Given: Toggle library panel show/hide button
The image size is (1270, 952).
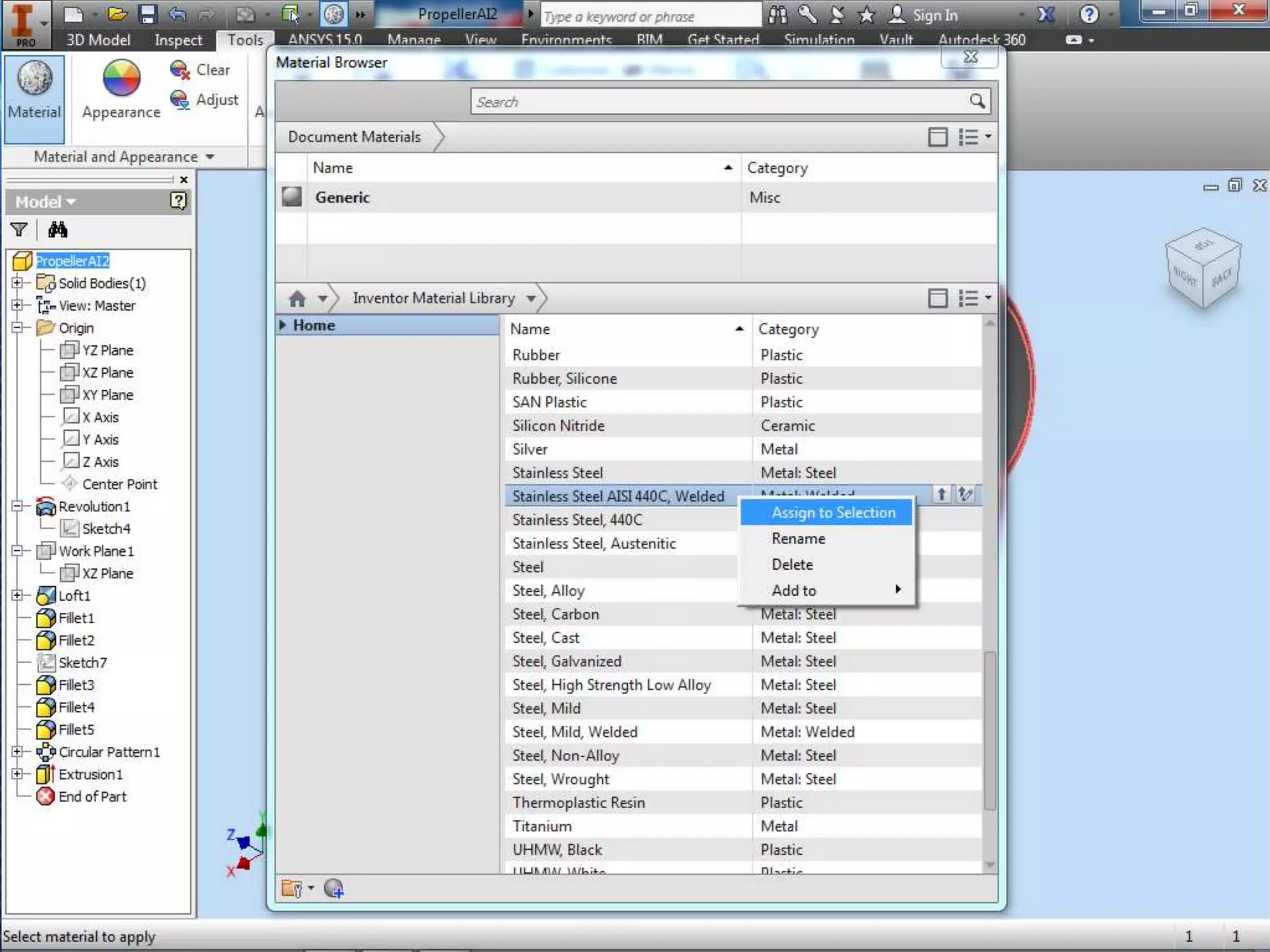Looking at the screenshot, I should click(937, 298).
